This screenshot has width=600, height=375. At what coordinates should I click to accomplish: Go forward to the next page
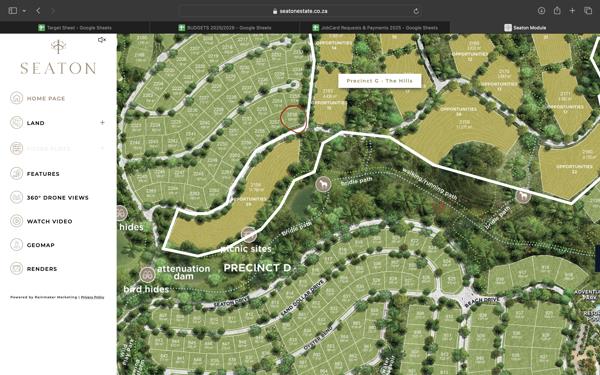coord(52,11)
